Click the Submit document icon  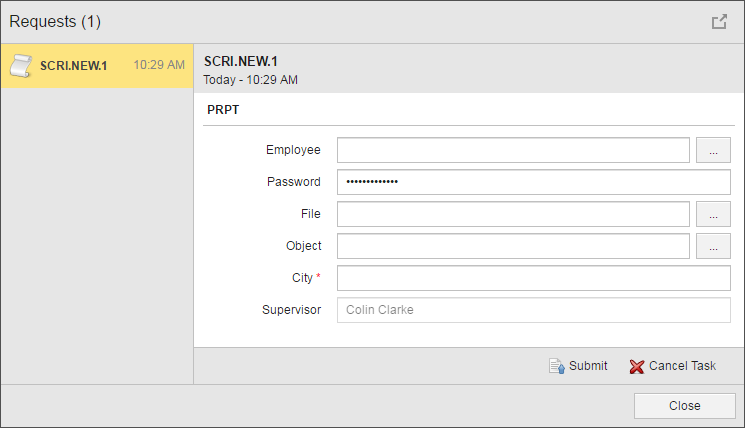(557, 366)
